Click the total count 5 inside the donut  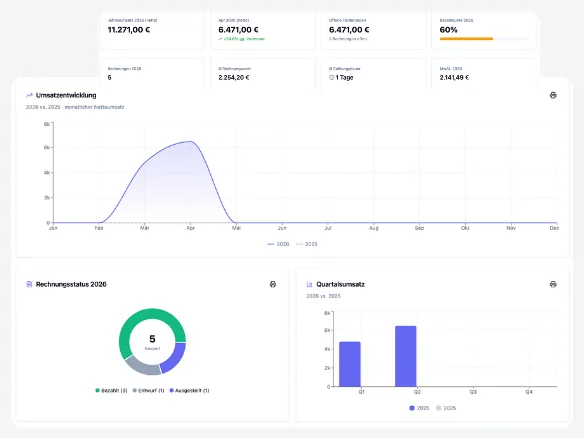(152, 339)
